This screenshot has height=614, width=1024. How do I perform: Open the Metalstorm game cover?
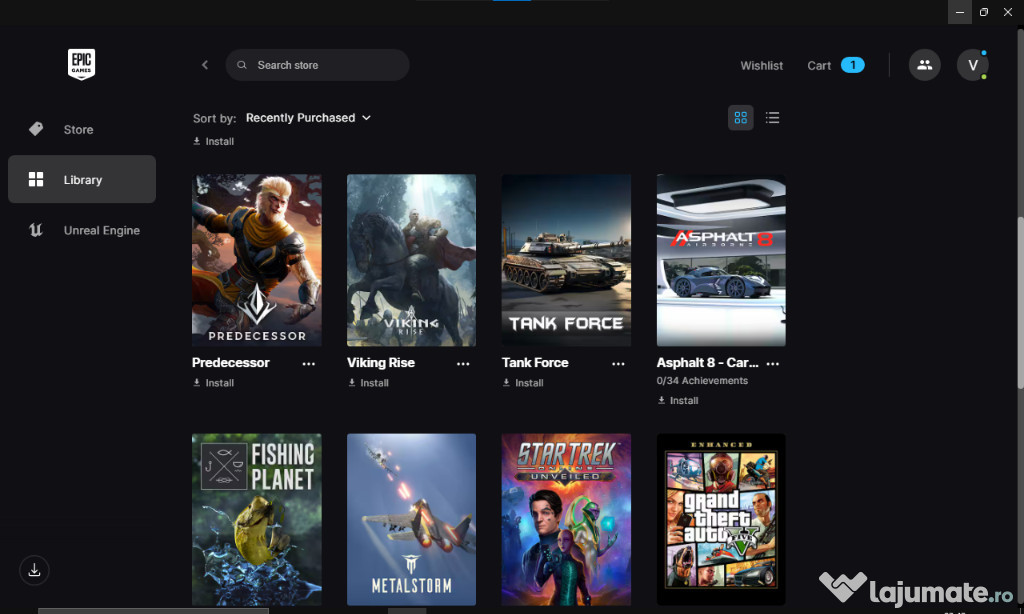pyautogui.click(x=411, y=519)
